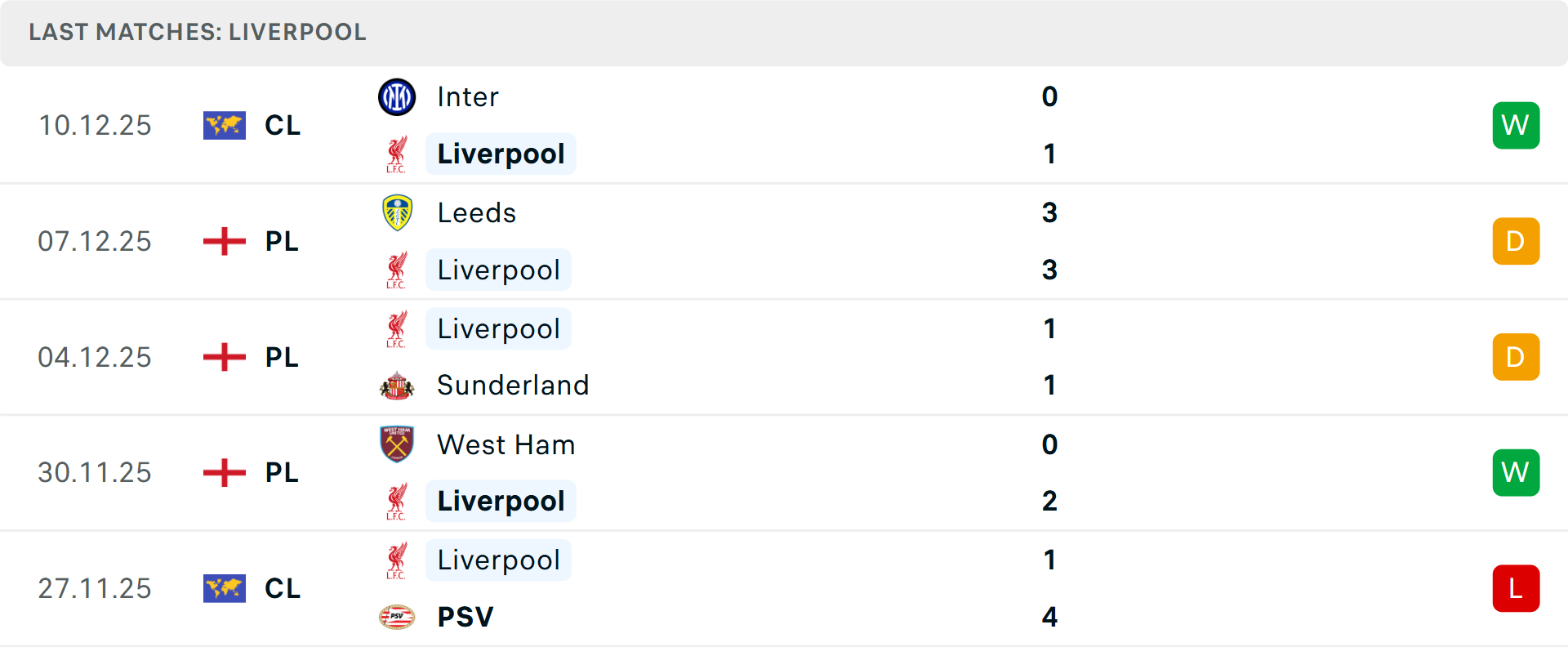
Task: Toggle the green W result badge for Inter match
Action: [x=1516, y=125]
